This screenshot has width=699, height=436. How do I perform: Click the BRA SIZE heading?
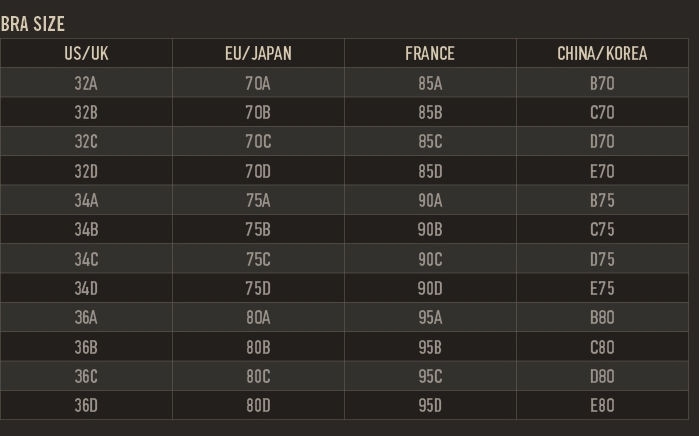point(33,23)
